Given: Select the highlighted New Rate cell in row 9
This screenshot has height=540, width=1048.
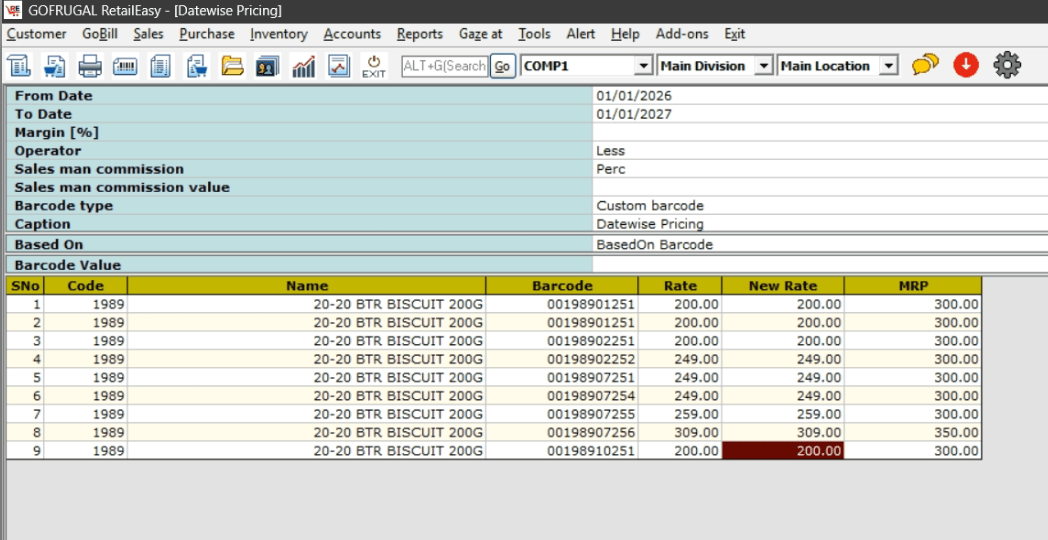Looking at the screenshot, I should point(782,451).
